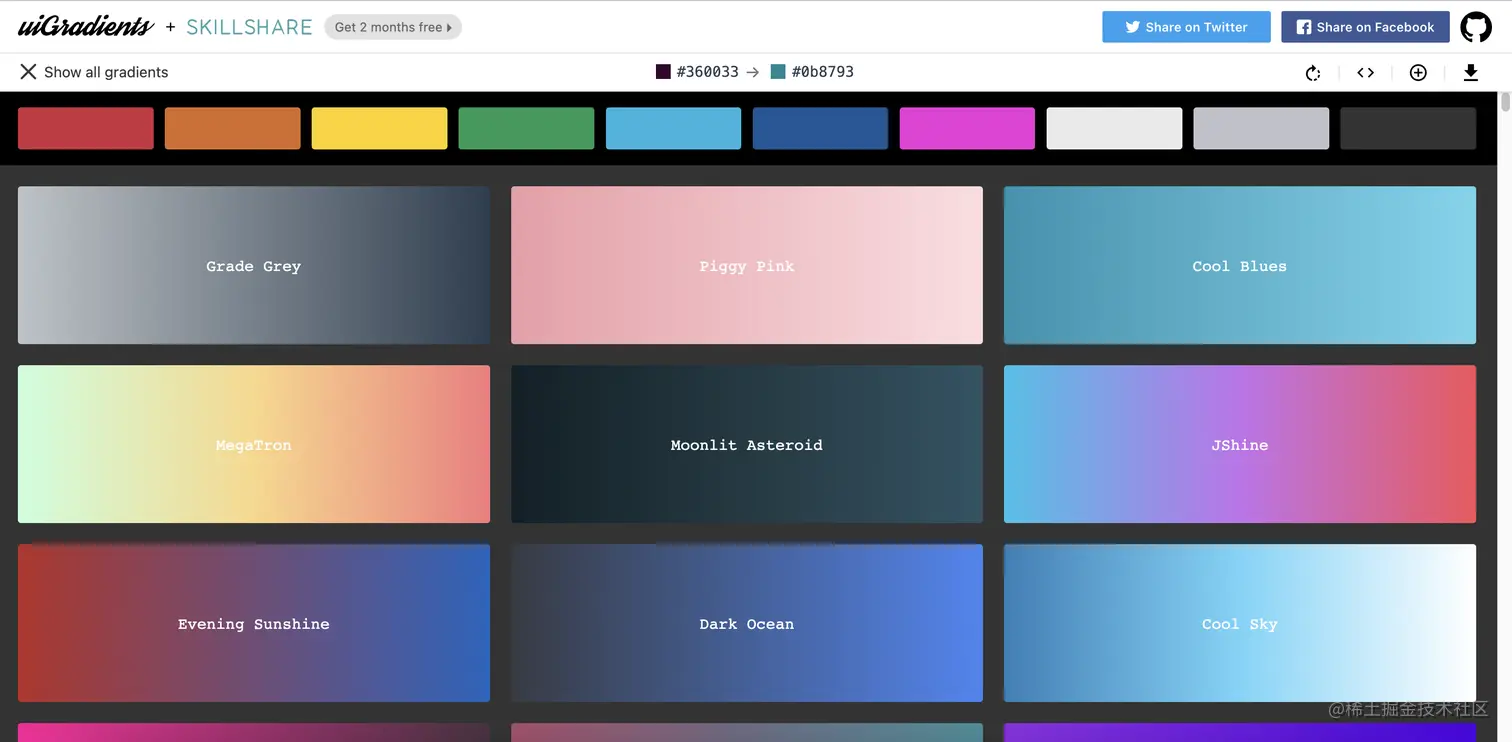Click the Get 2 months free button
Screen dimensions: 1512x742
point(393,27)
